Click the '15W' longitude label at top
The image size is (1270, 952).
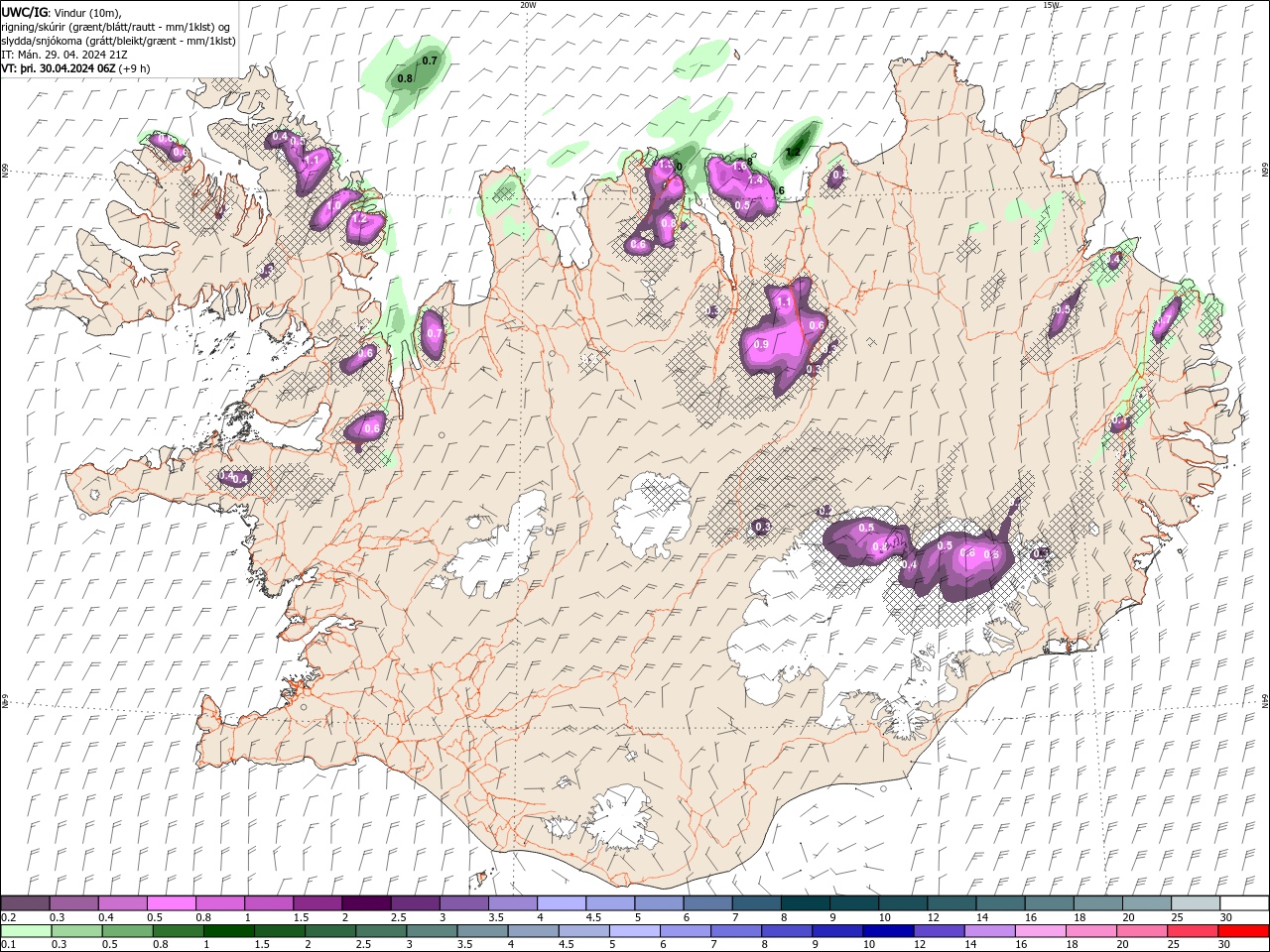pyautogui.click(x=1051, y=5)
